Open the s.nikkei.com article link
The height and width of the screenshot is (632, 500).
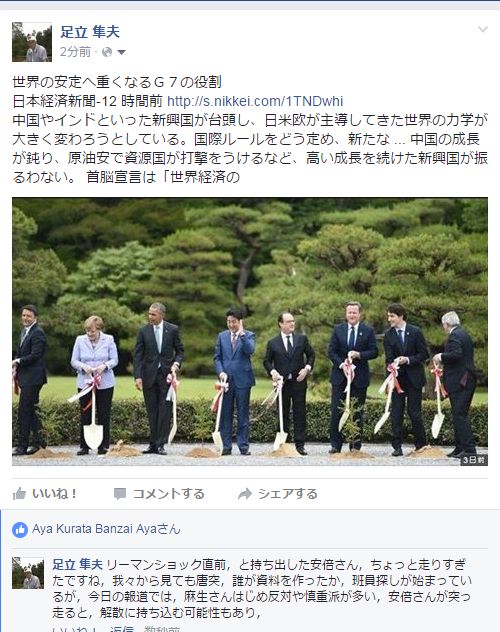(255, 101)
